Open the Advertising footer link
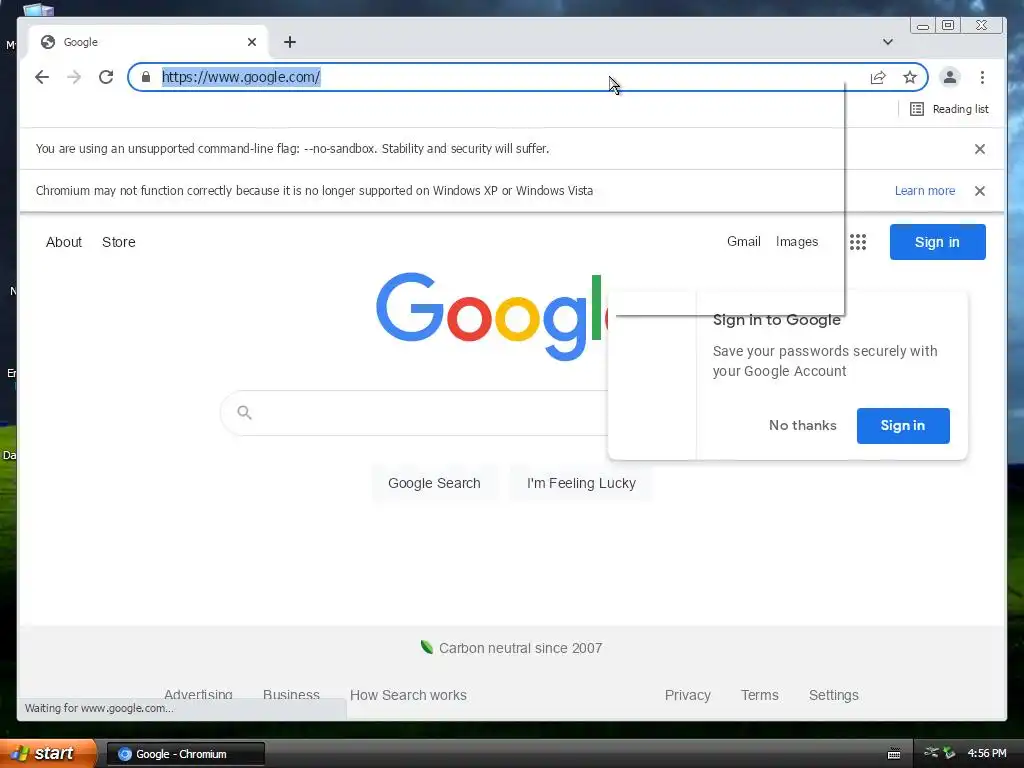Viewport: 1024px width, 768px height. (198, 694)
